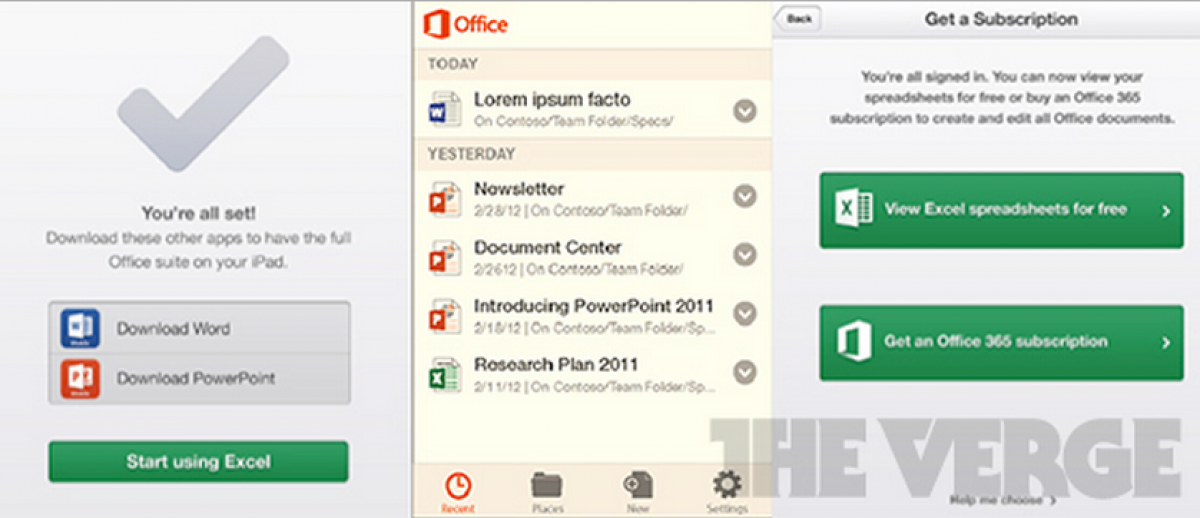
Task: Go Back from Get a Subscription
Action: (x=798, y=19)
